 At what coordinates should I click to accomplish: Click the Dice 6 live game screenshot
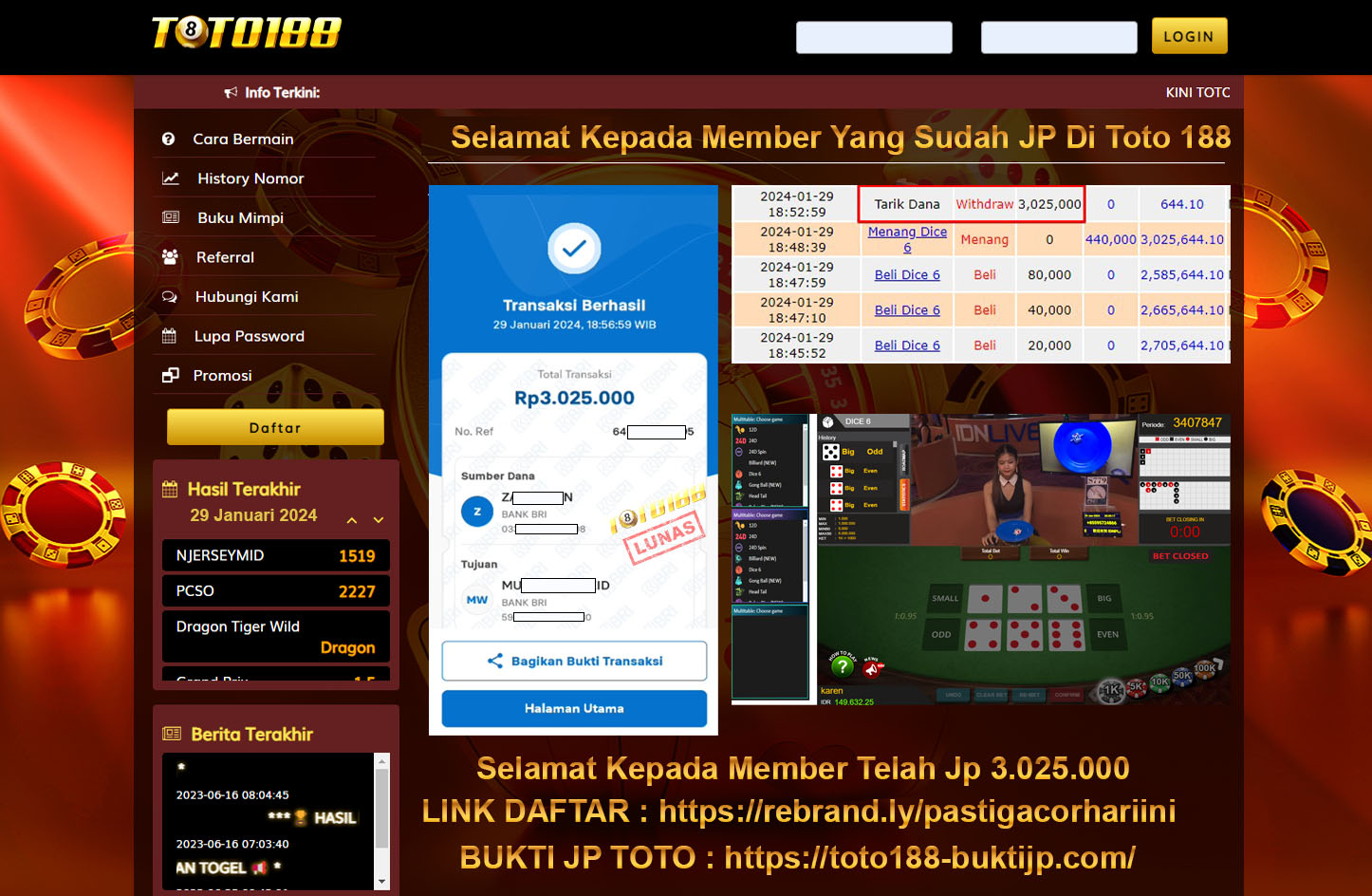point(981,559)
